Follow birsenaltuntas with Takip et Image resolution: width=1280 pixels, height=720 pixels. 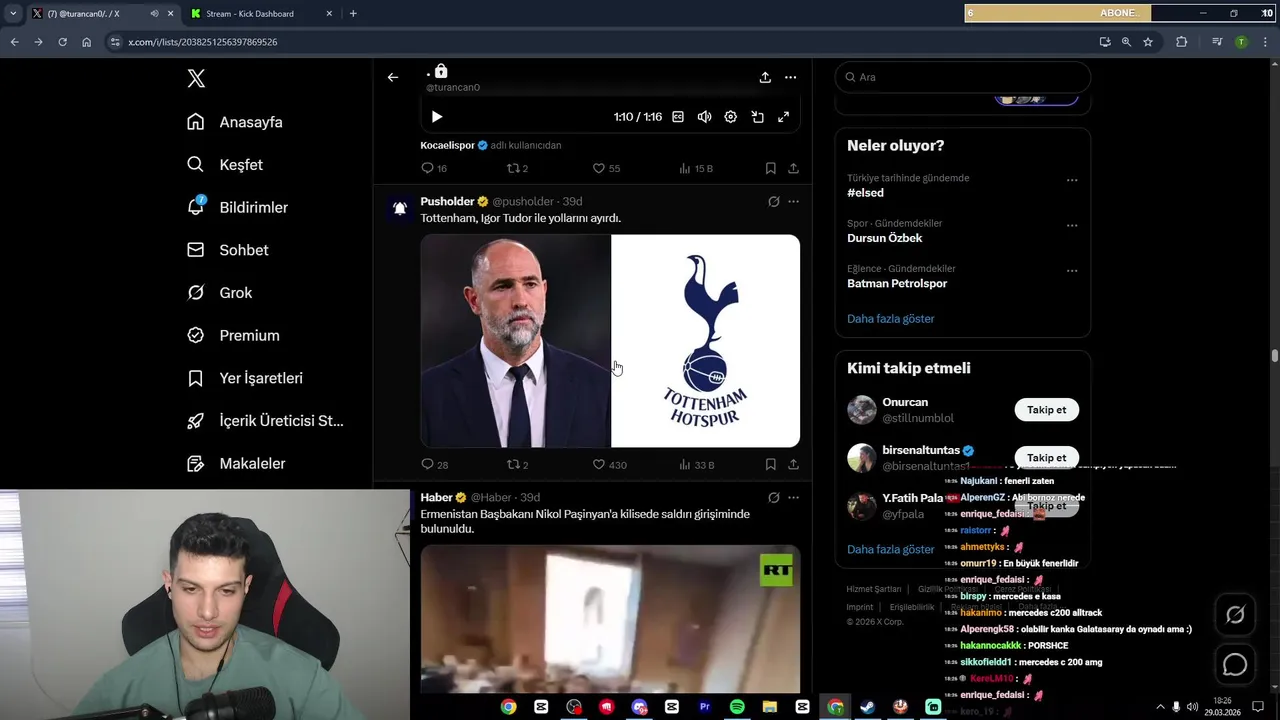[1046, 457]
